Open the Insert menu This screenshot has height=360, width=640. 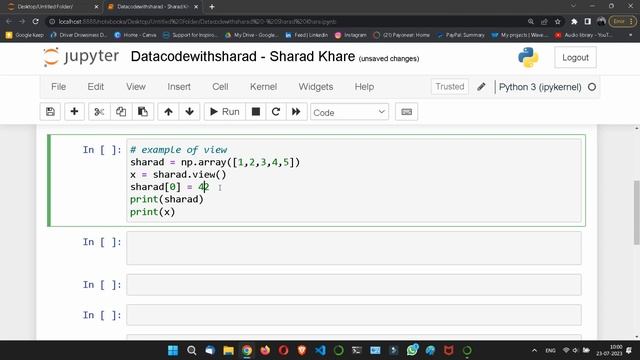[179, 87]
